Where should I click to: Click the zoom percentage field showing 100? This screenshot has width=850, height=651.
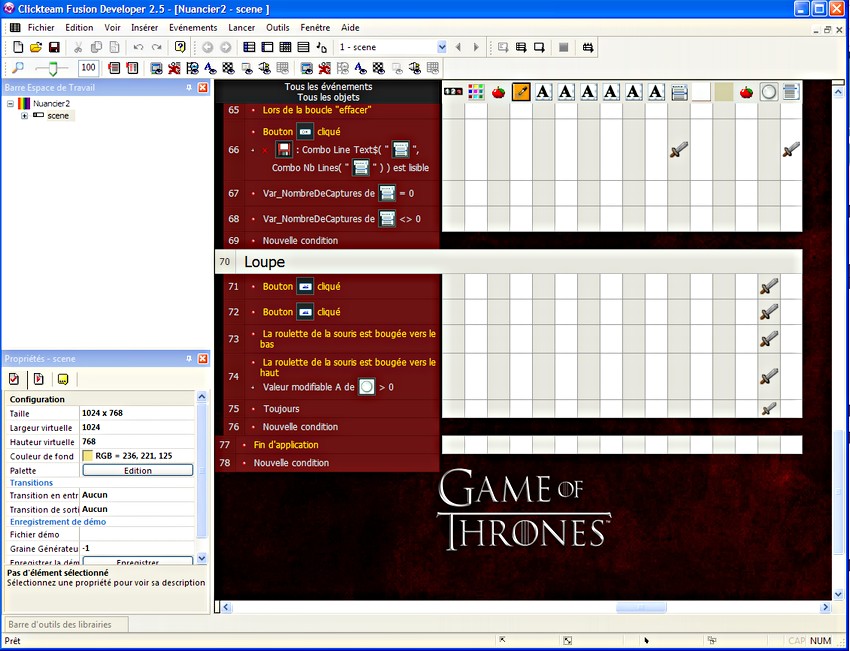tap(88, 68)
